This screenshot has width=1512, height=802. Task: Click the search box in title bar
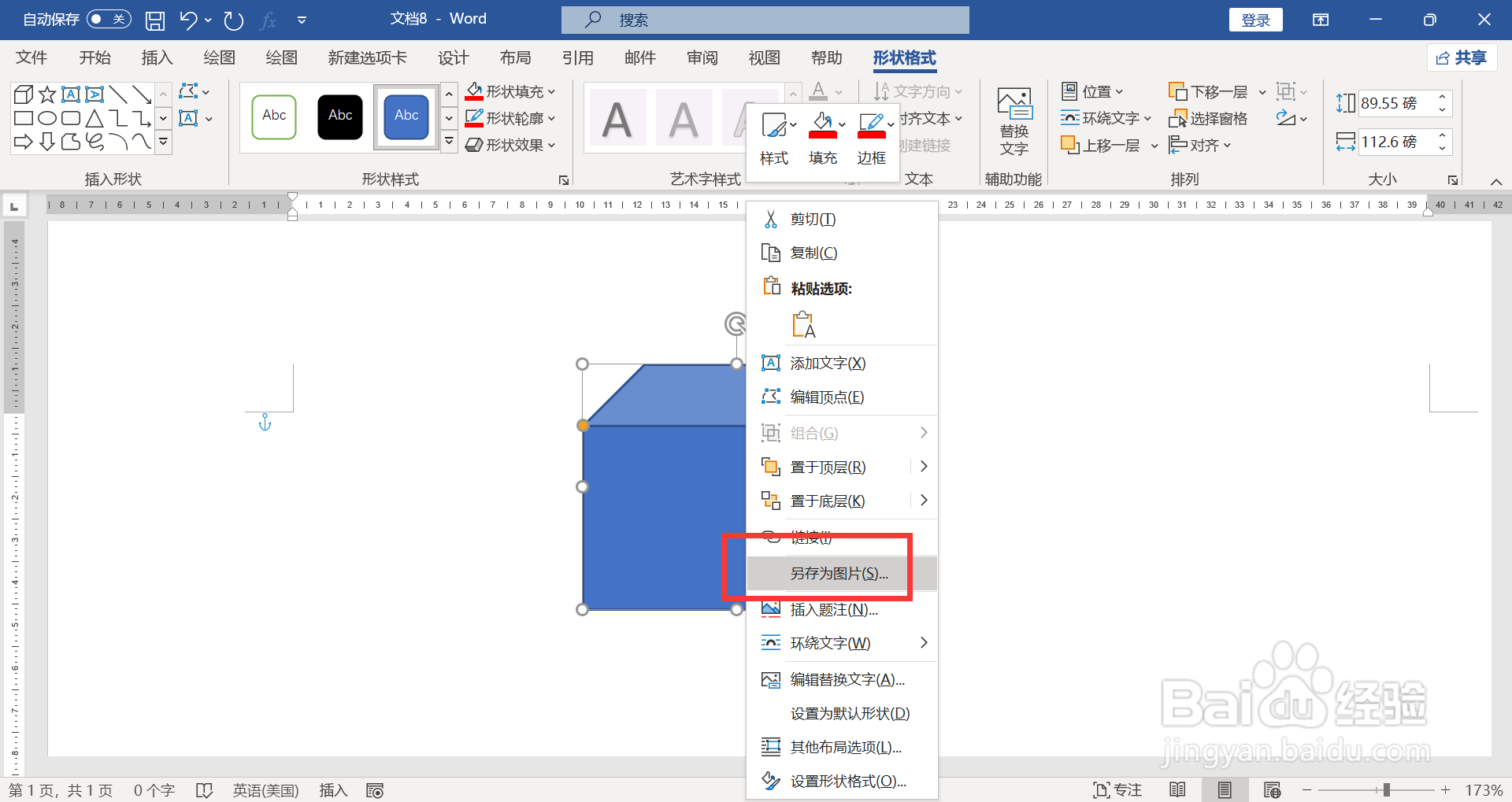[765, 20]
